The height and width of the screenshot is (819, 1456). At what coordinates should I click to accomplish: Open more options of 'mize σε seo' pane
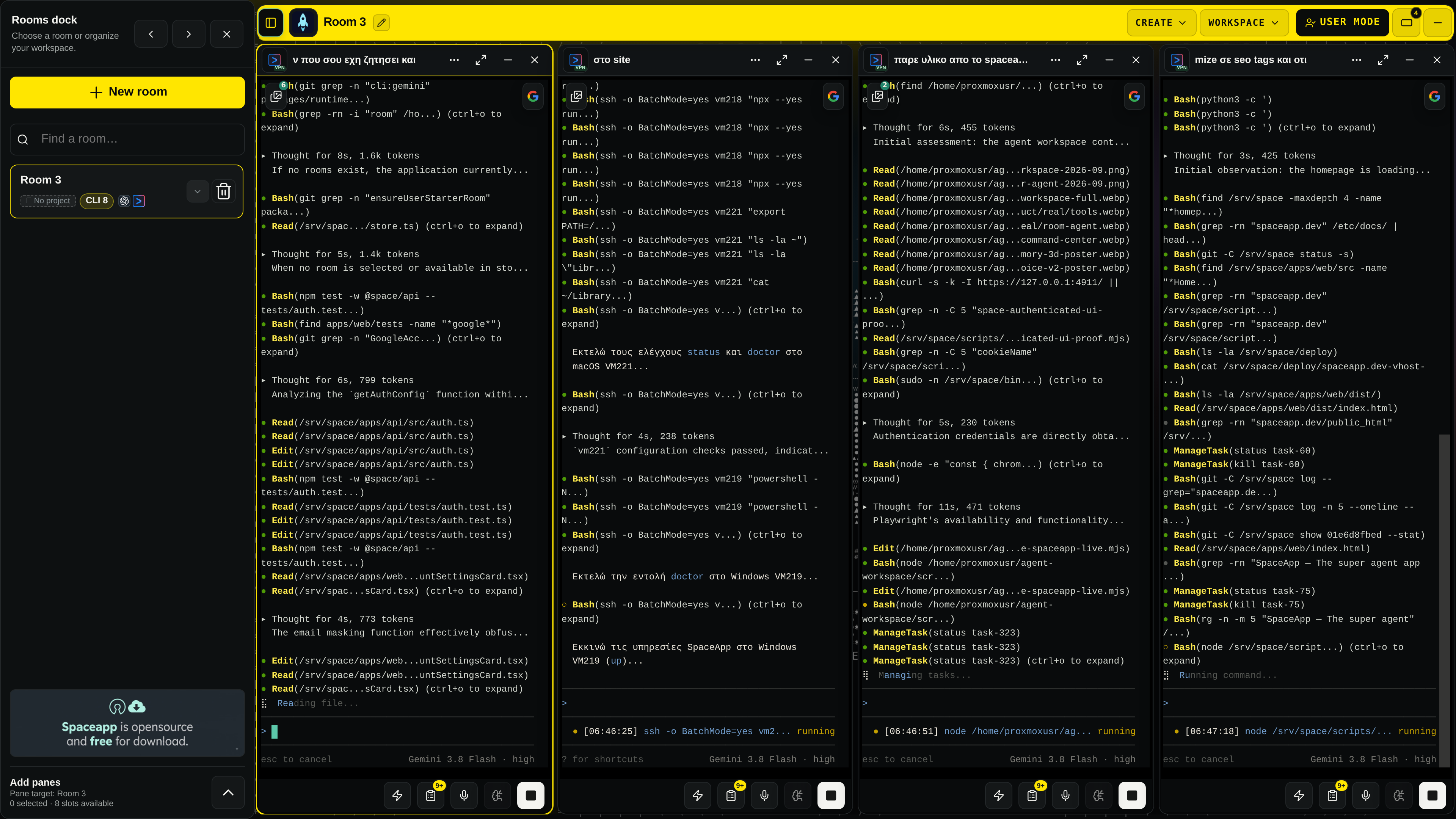coord(1357,60)
